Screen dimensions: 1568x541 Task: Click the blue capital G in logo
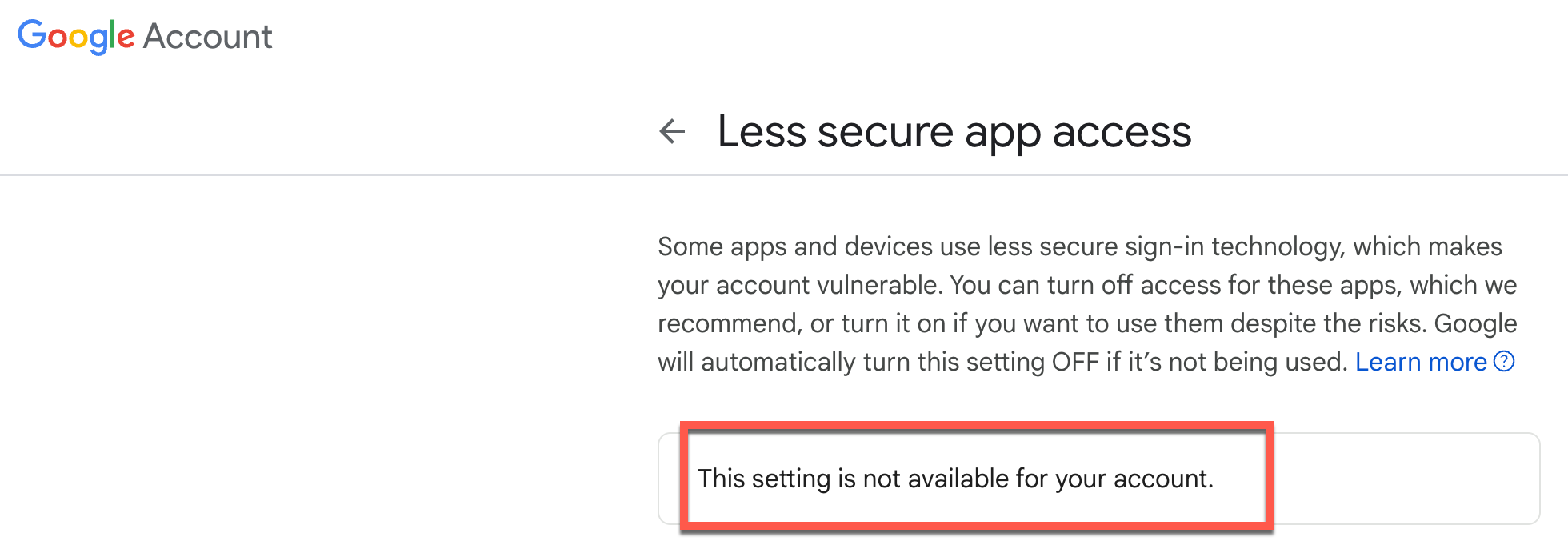(x=32, y=35)
